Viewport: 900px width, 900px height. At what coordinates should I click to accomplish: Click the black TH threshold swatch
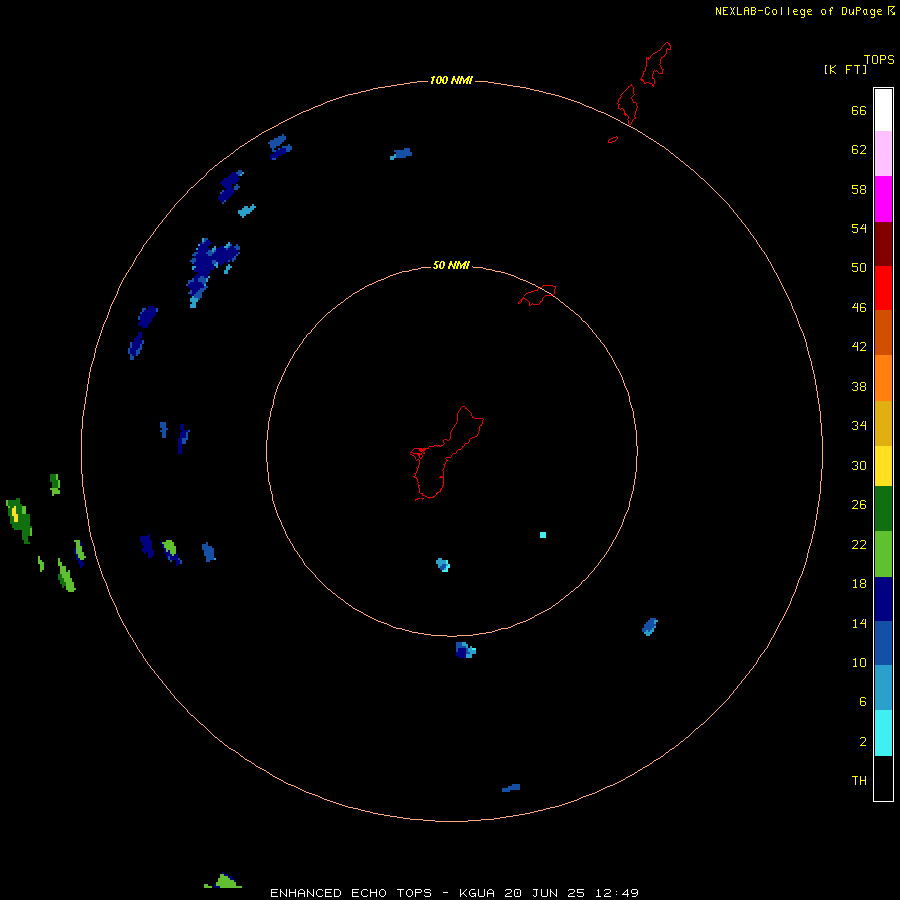click(x=883, y=778)
